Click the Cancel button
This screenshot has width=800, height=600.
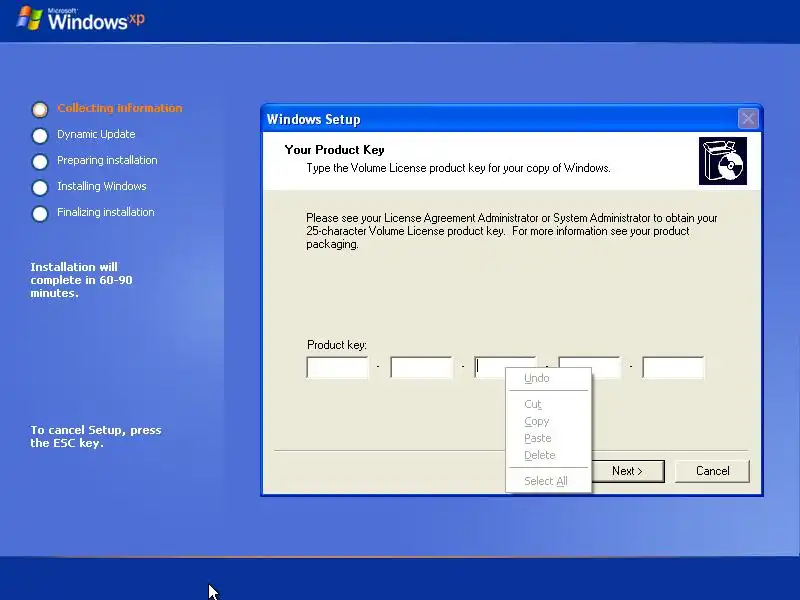click(x=712, y=471)
